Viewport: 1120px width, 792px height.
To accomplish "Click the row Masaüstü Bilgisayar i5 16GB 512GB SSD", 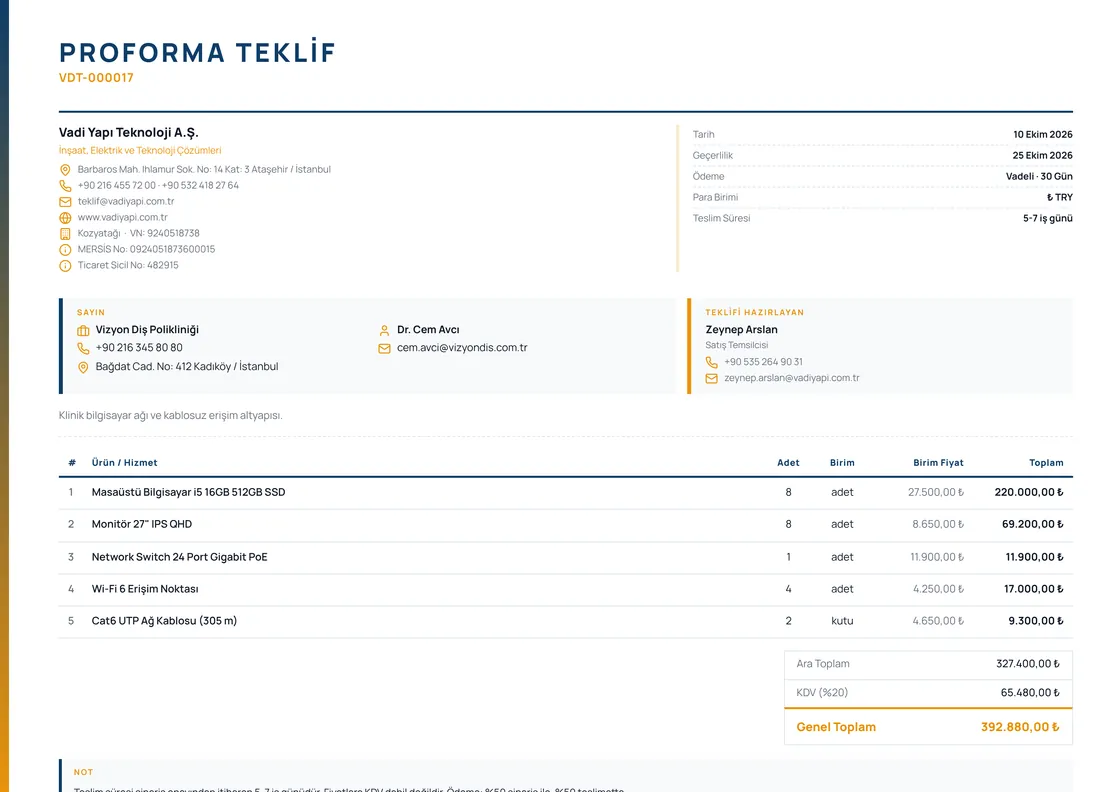I will pos(566,493).
